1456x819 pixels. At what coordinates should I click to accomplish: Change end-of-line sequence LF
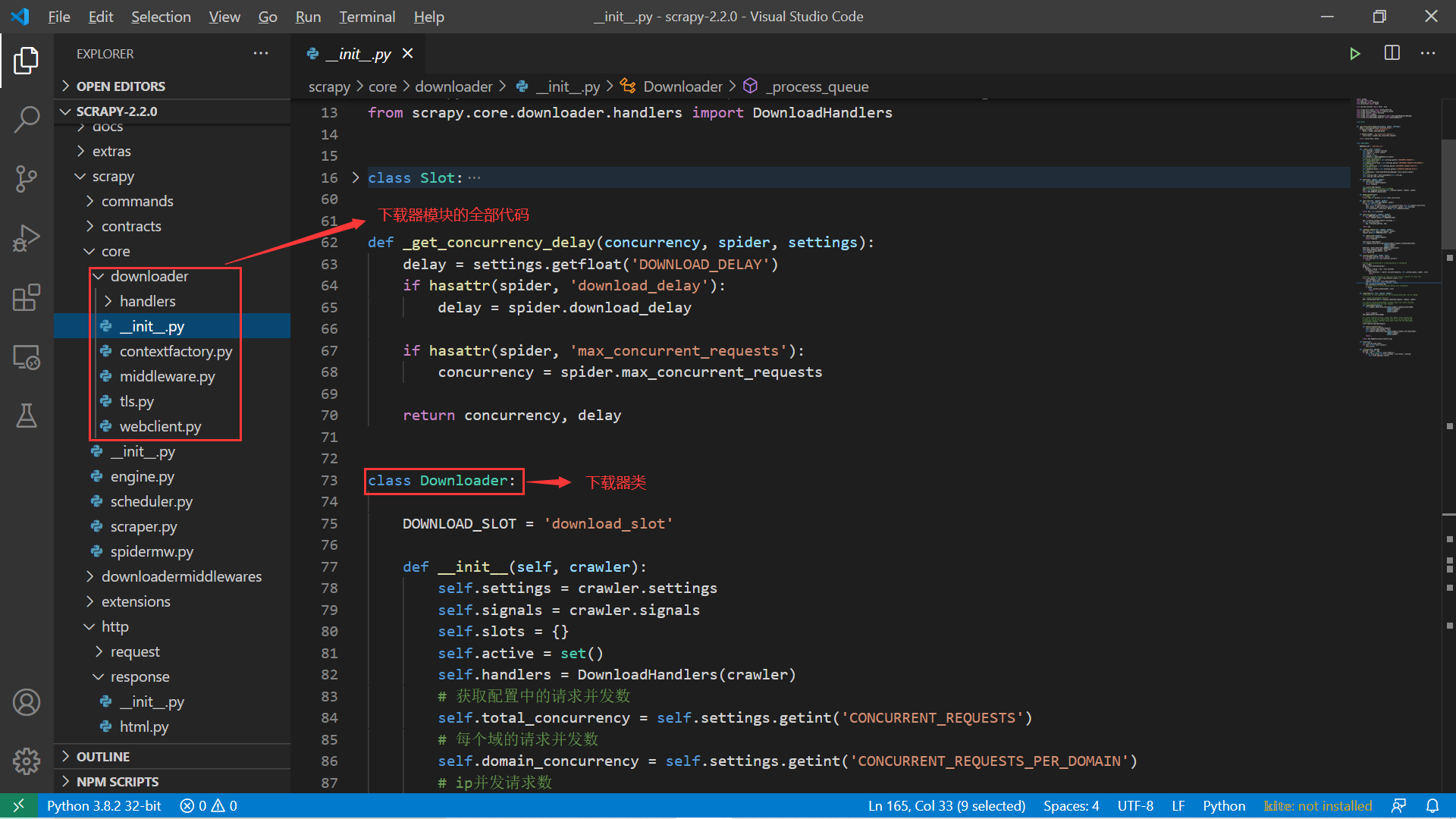coord(1178,805)
